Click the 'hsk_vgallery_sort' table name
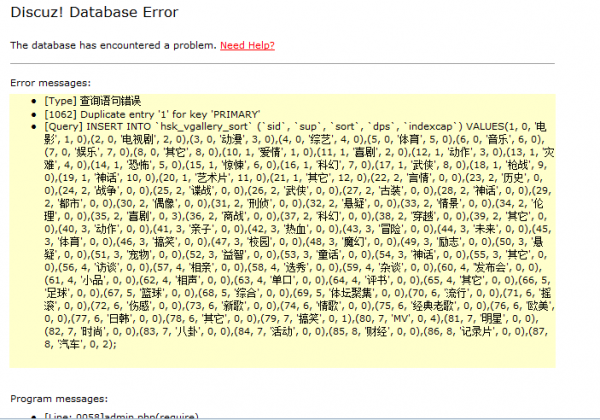 204,127
